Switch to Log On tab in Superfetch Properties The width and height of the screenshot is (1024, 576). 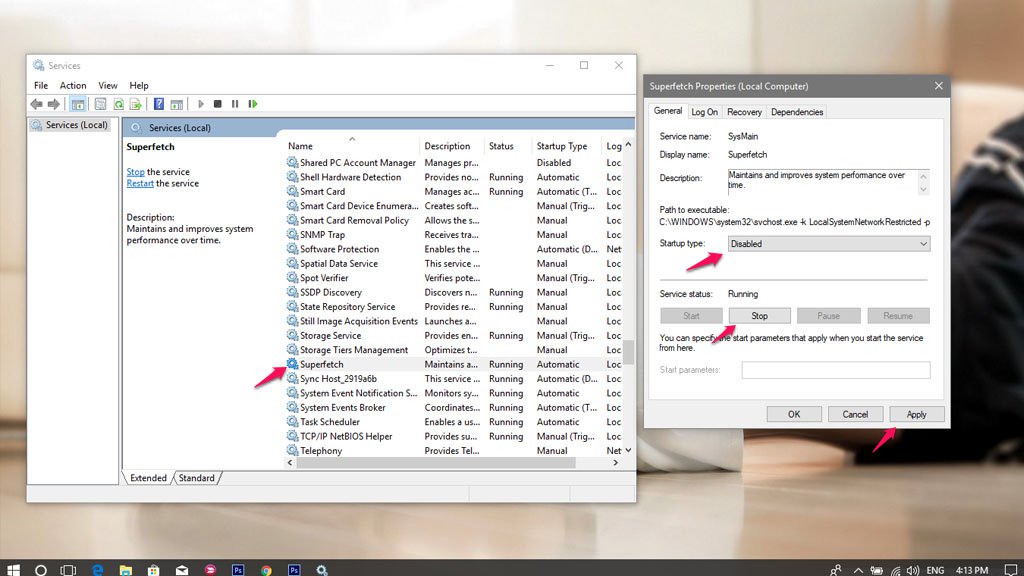pyautogui.click(x=704, y=112)
